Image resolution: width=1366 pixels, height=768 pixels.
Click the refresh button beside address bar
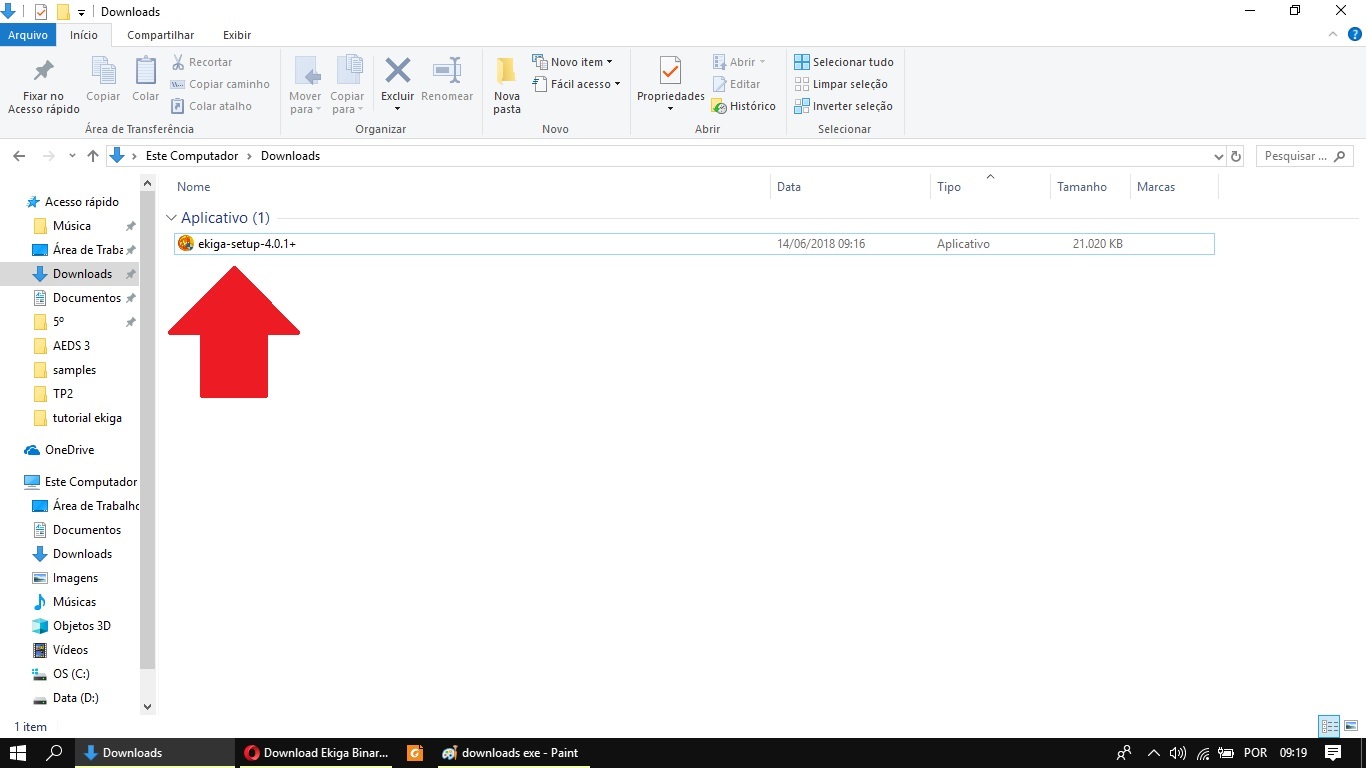[1236, 156]
